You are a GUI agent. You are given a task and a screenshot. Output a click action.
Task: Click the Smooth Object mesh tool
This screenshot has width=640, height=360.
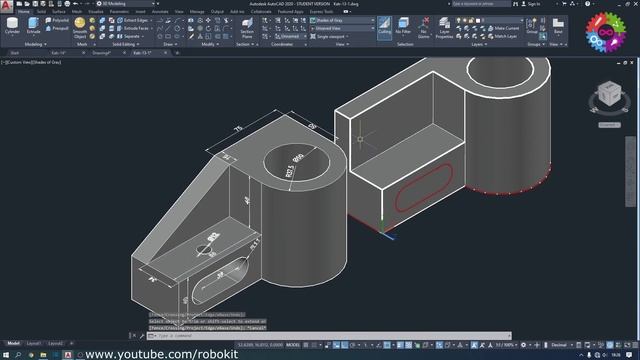80,27
